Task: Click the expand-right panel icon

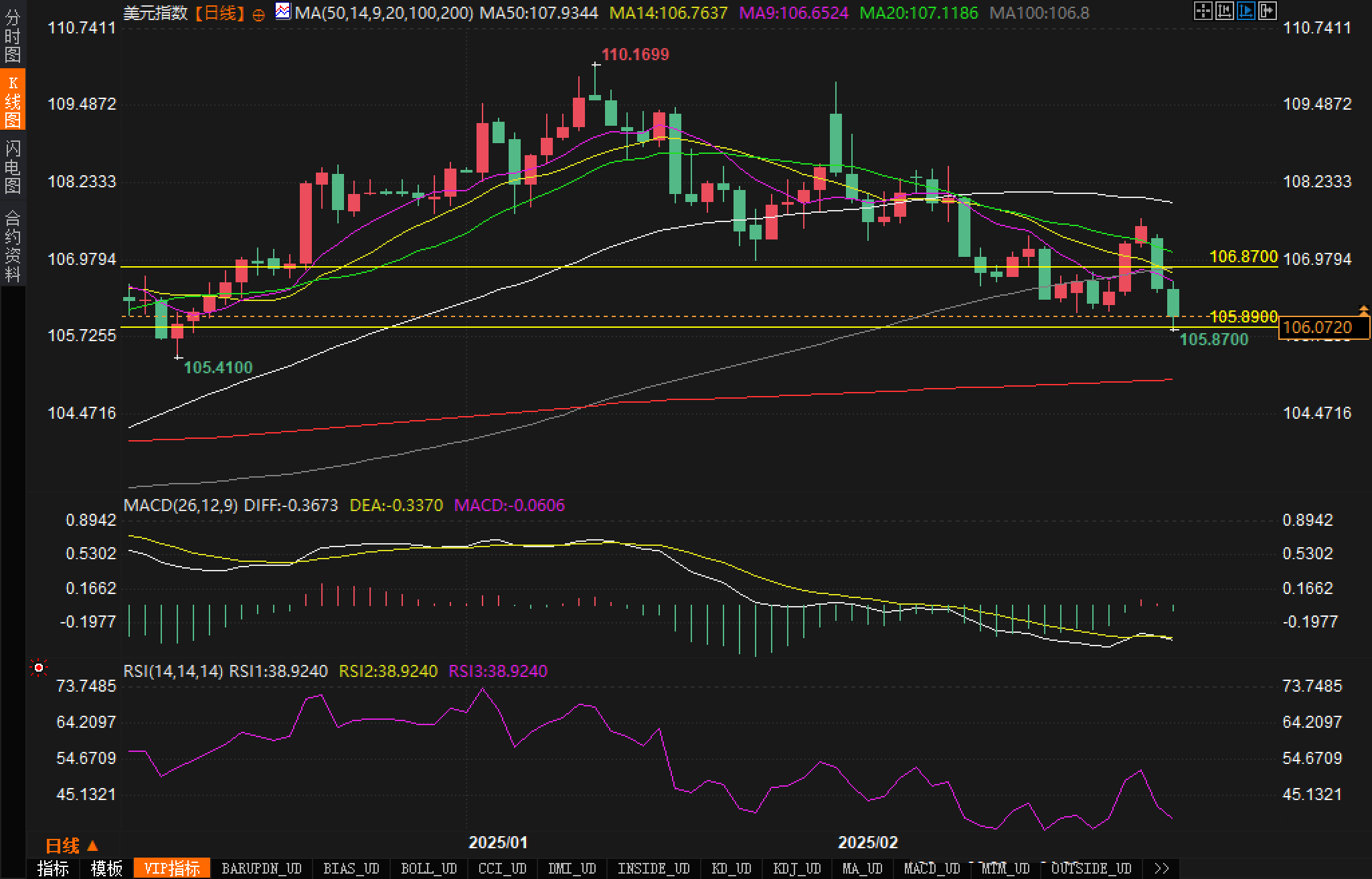Action: click(1267, 11)
